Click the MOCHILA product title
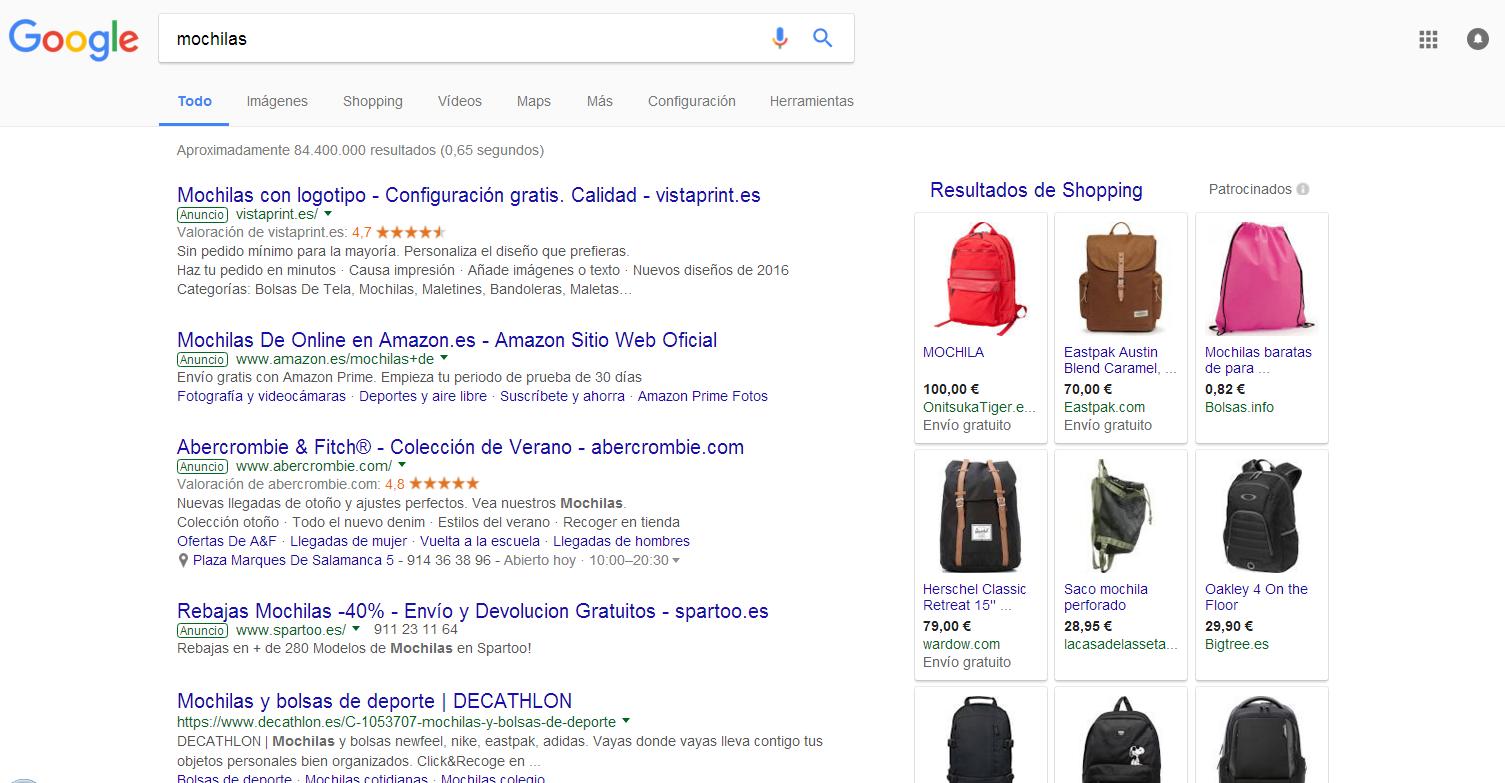 pyautogui.click(x=953, y=352)
